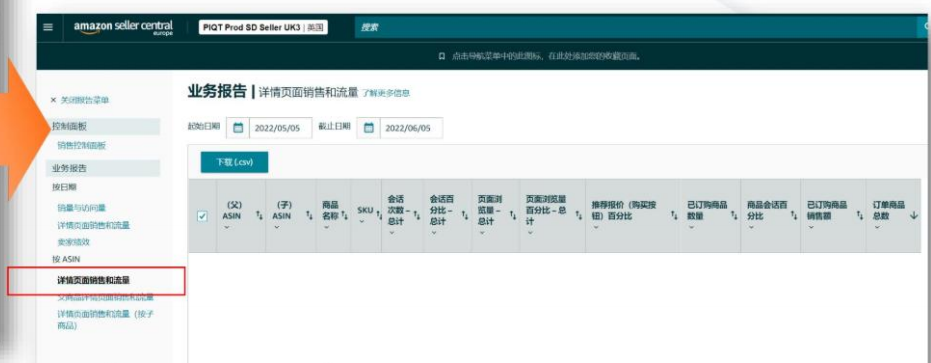Open 父商品详情页面销售和流量 report
Viewport: 931px width, 363px height.
(105, 296)
